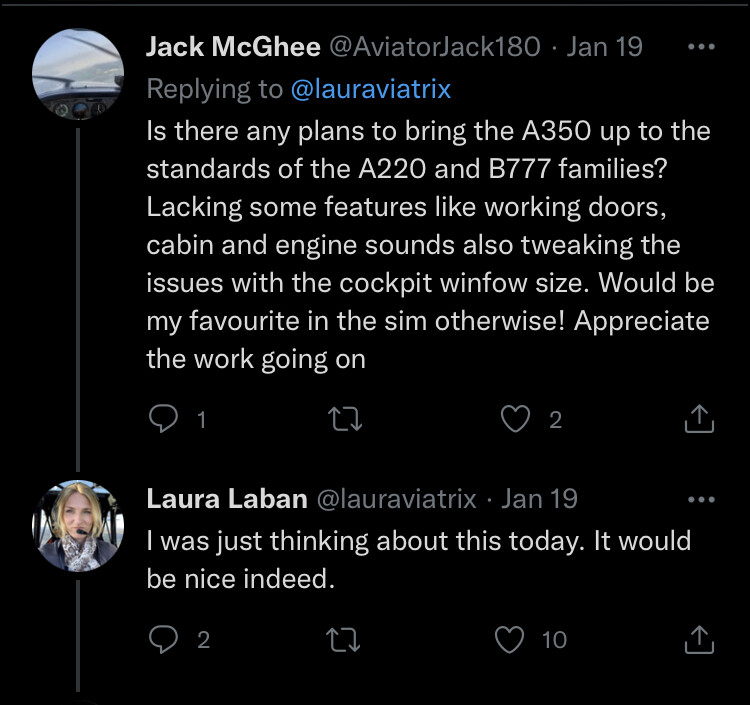The height and width of the screenshot is (705, 750).
Task: Reply to Laura Laban's tweet
Action: tap(162, 639)
